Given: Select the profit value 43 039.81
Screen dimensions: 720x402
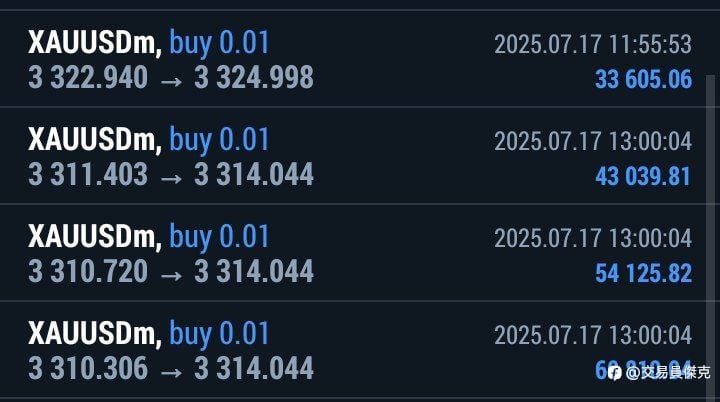Looking at the screenshot, I should click(643, 176).
